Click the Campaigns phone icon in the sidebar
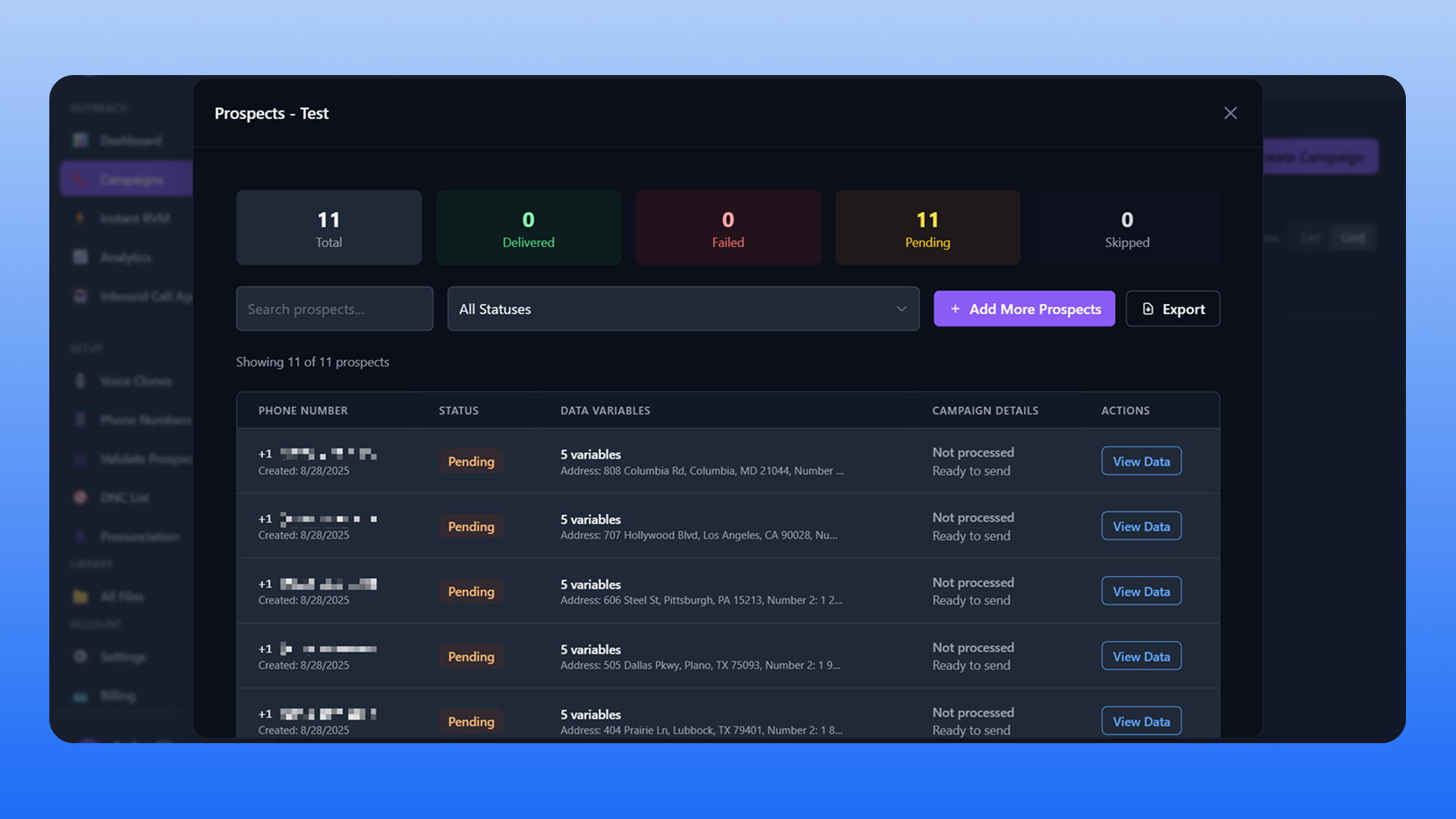1456x819 pixels. point(80,180)
